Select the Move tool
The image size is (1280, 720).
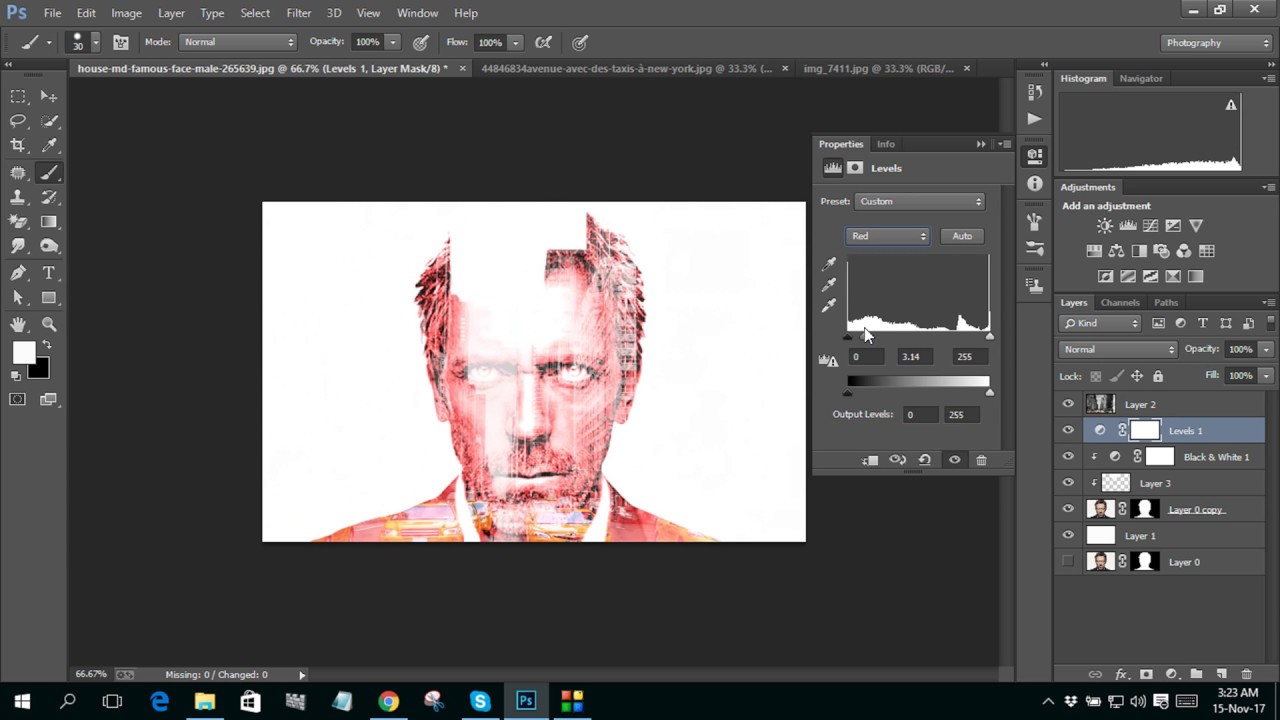49,96
